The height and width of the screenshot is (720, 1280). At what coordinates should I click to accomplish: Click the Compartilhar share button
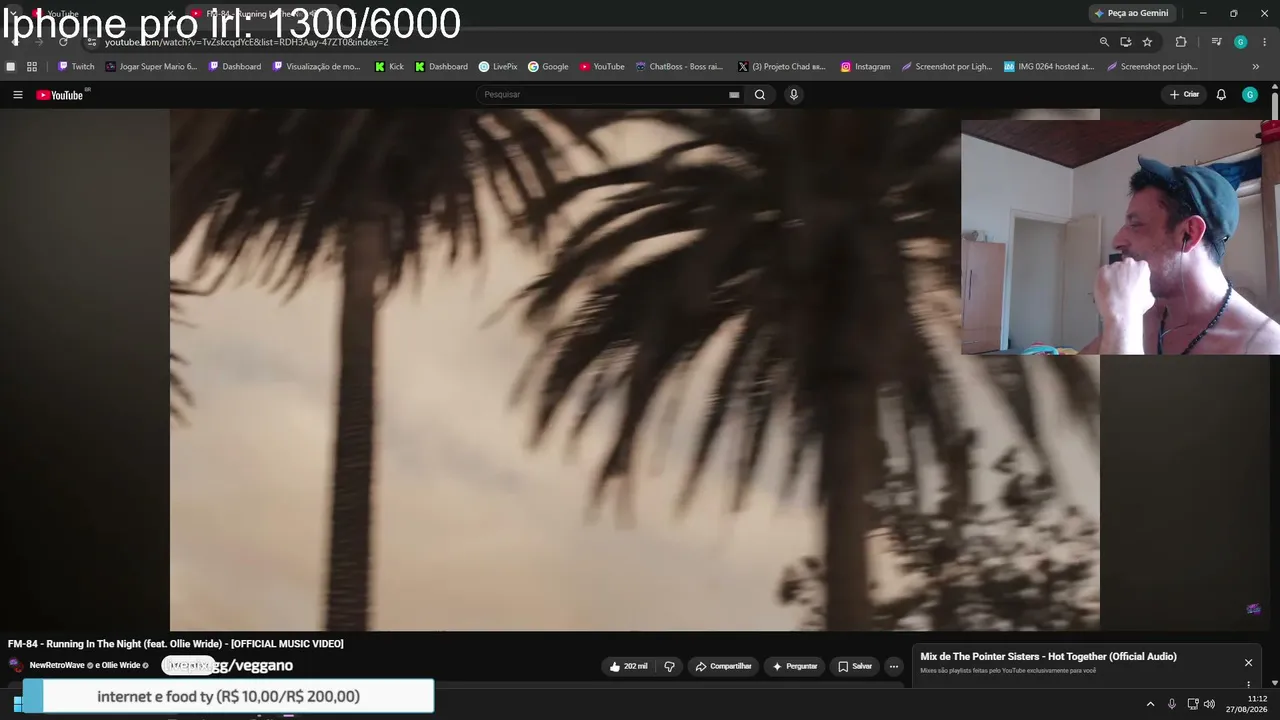723,666
